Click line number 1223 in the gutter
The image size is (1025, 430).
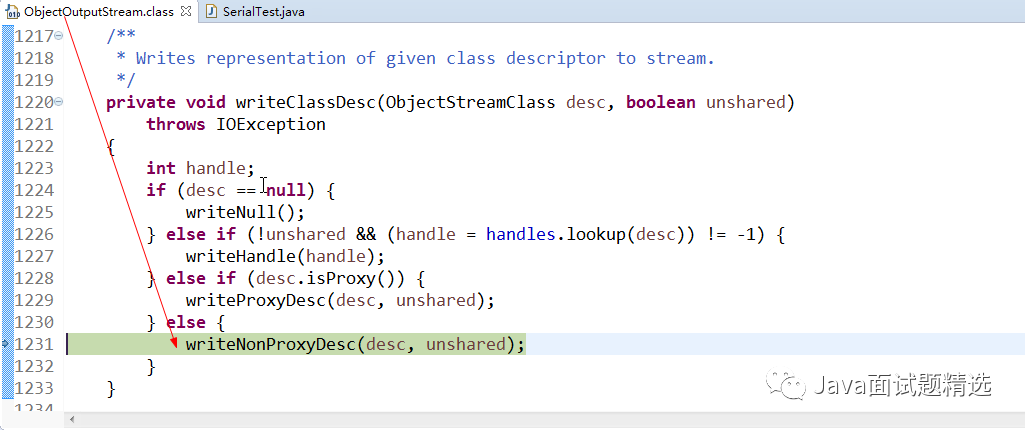click(x=34, y=168)
